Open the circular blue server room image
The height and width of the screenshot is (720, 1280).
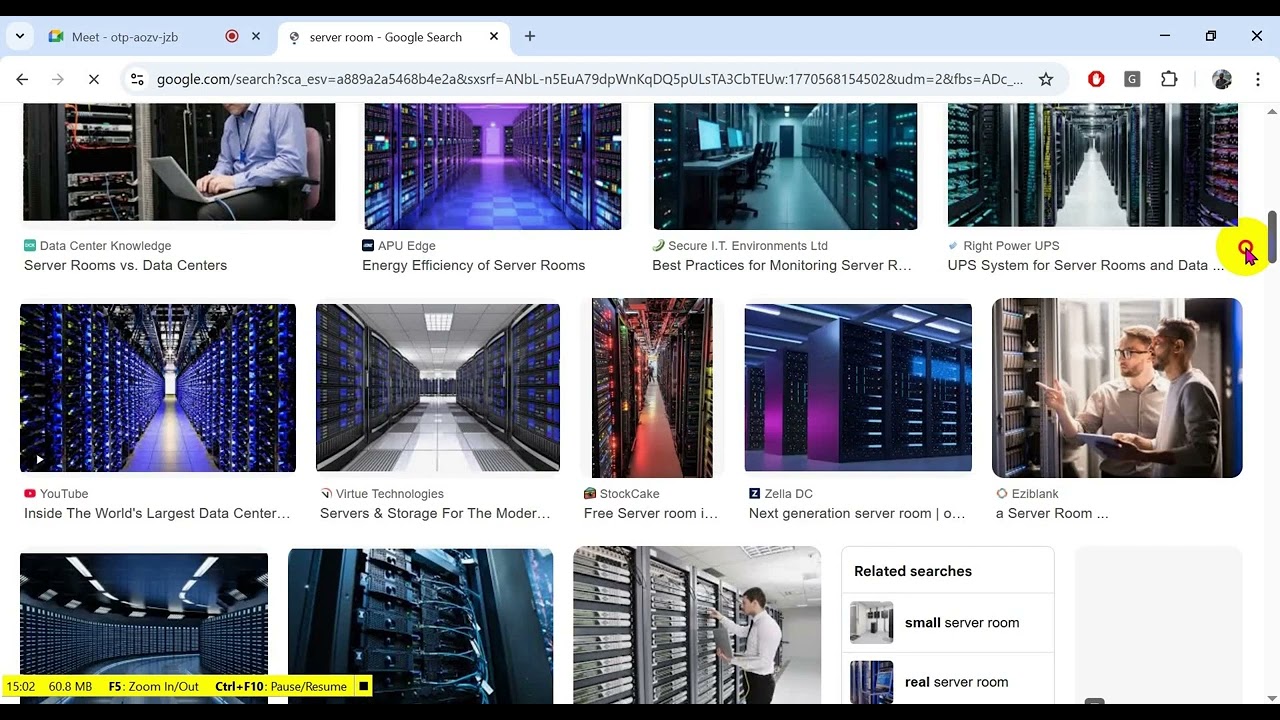click(x=144, y=628)
